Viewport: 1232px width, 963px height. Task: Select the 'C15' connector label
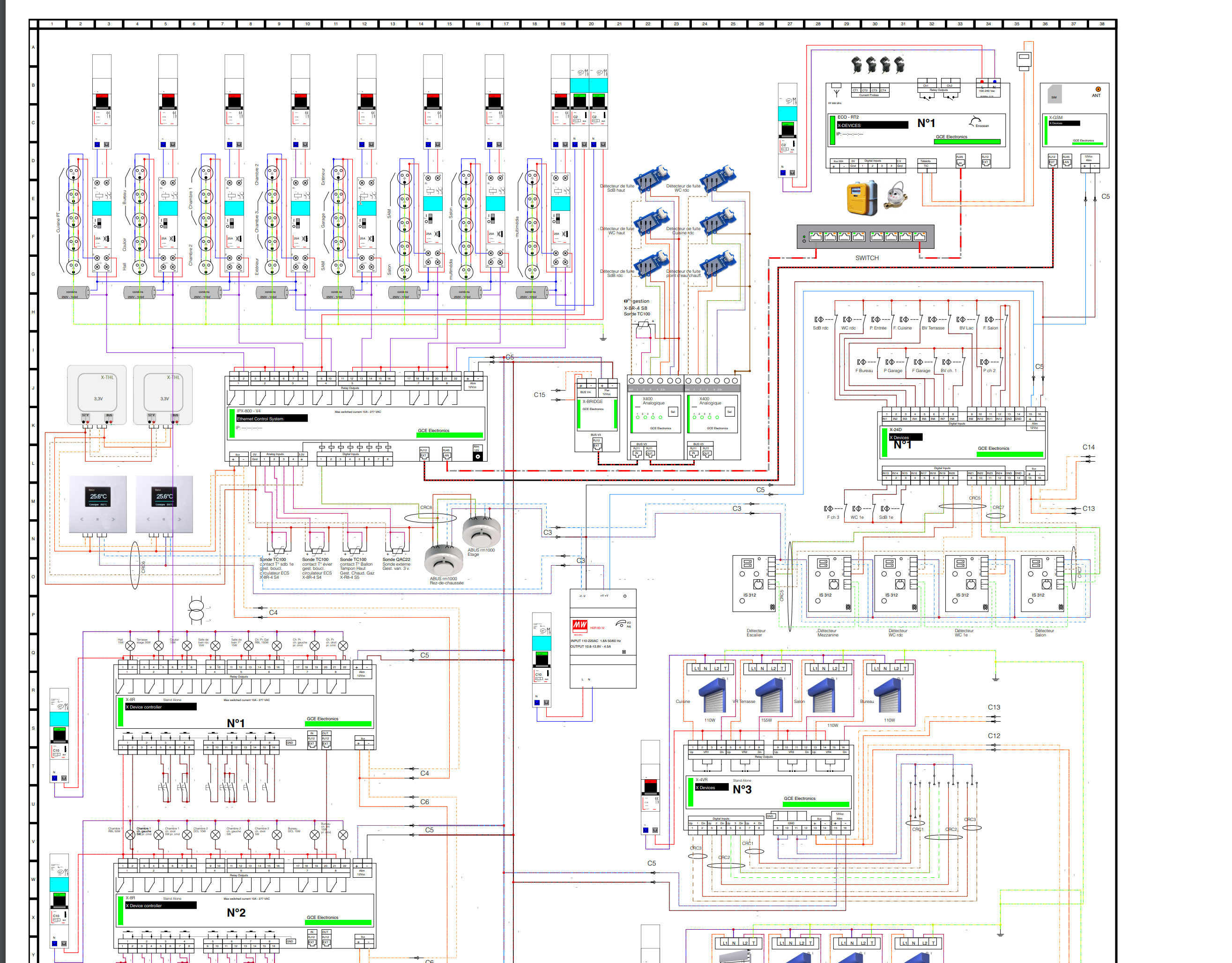pos(539,395)
